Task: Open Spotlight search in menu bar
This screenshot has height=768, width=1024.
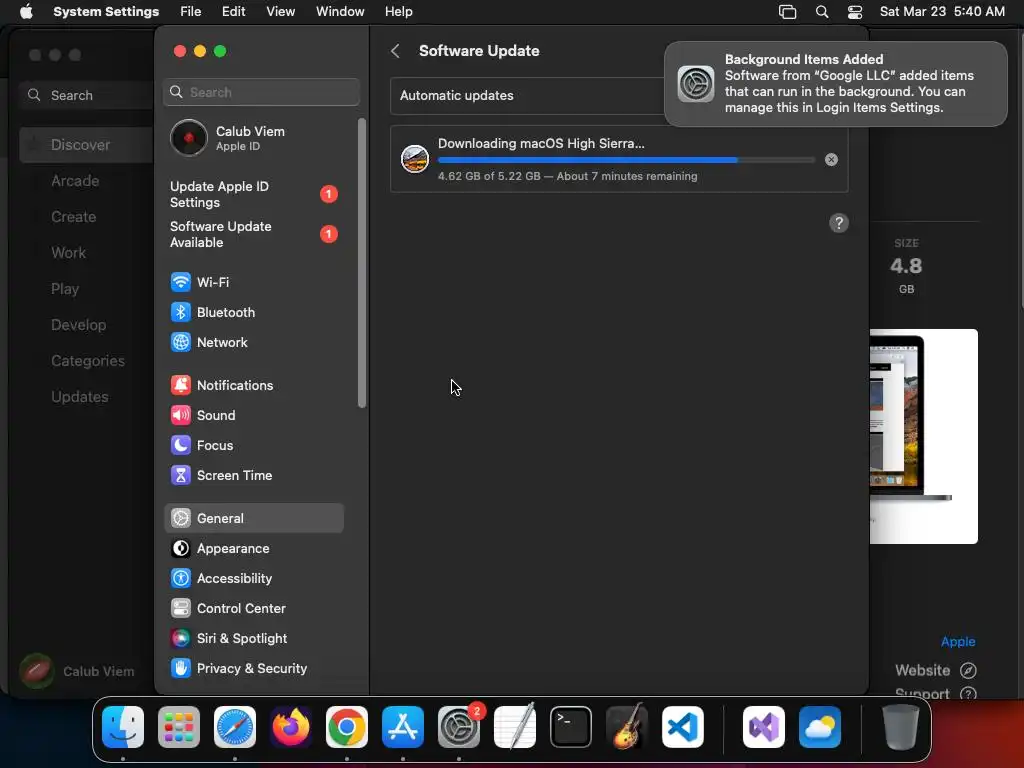Action: pyautogui.click(x=822, y=12)
